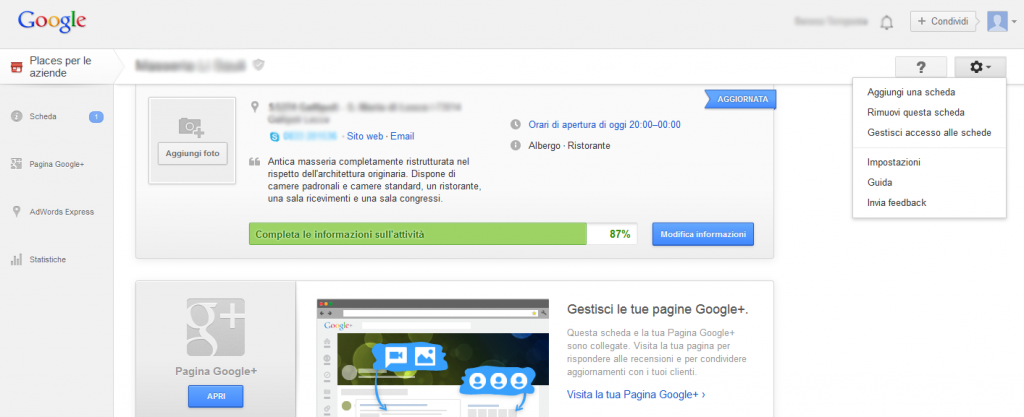Click the Albergo · Ristorante category text
Image resolution: width=1024 pixels, height=417 pixels.
[569, 146]
